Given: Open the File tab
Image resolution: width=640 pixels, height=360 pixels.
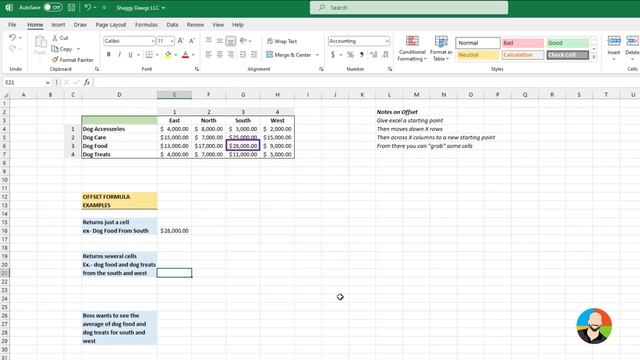Looking at the screenshot, I should click(x=12, y=24).
